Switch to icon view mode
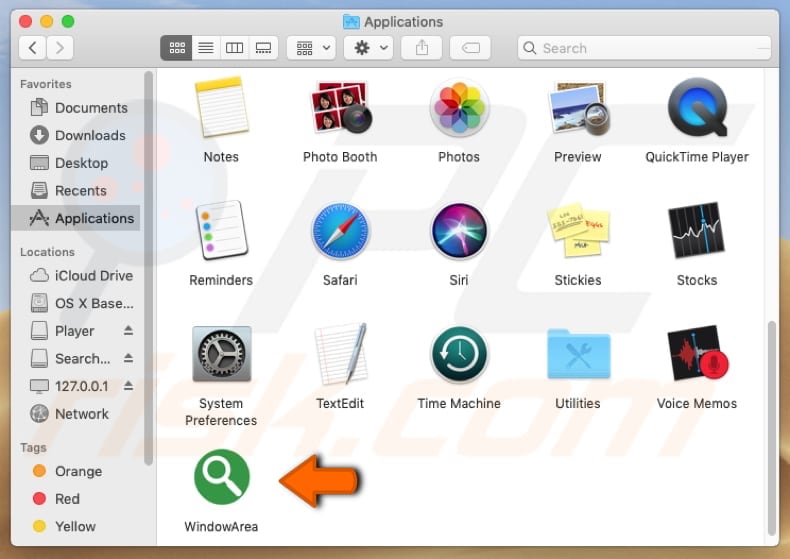The image size is (790, 559). pyautogui.click(x=177, y=48)
